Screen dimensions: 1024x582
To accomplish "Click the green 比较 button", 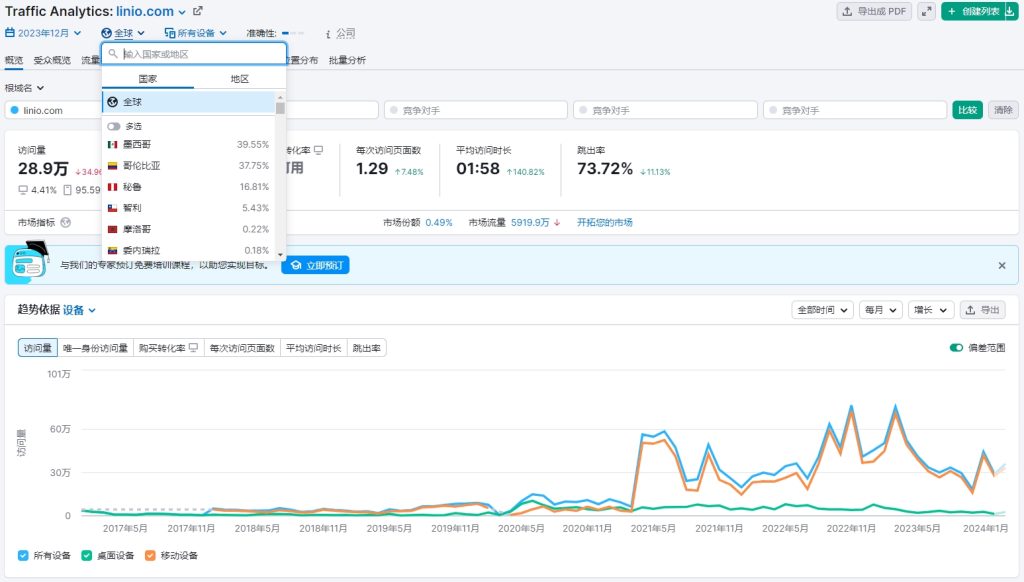I will [x=967, y=110].
